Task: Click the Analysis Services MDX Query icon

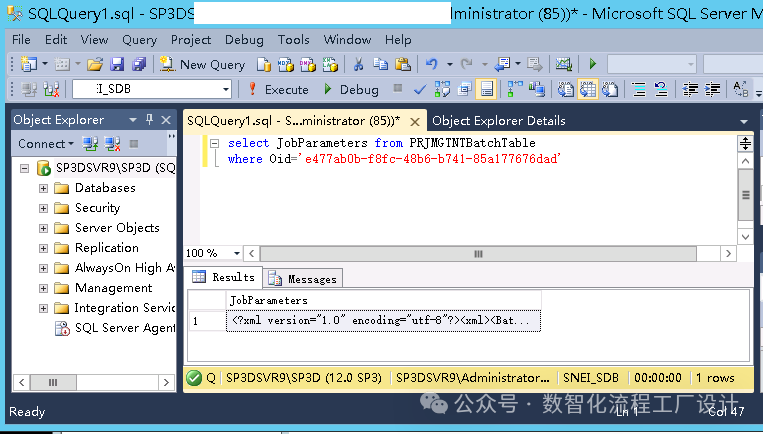Action: click(x=286, y=64)
